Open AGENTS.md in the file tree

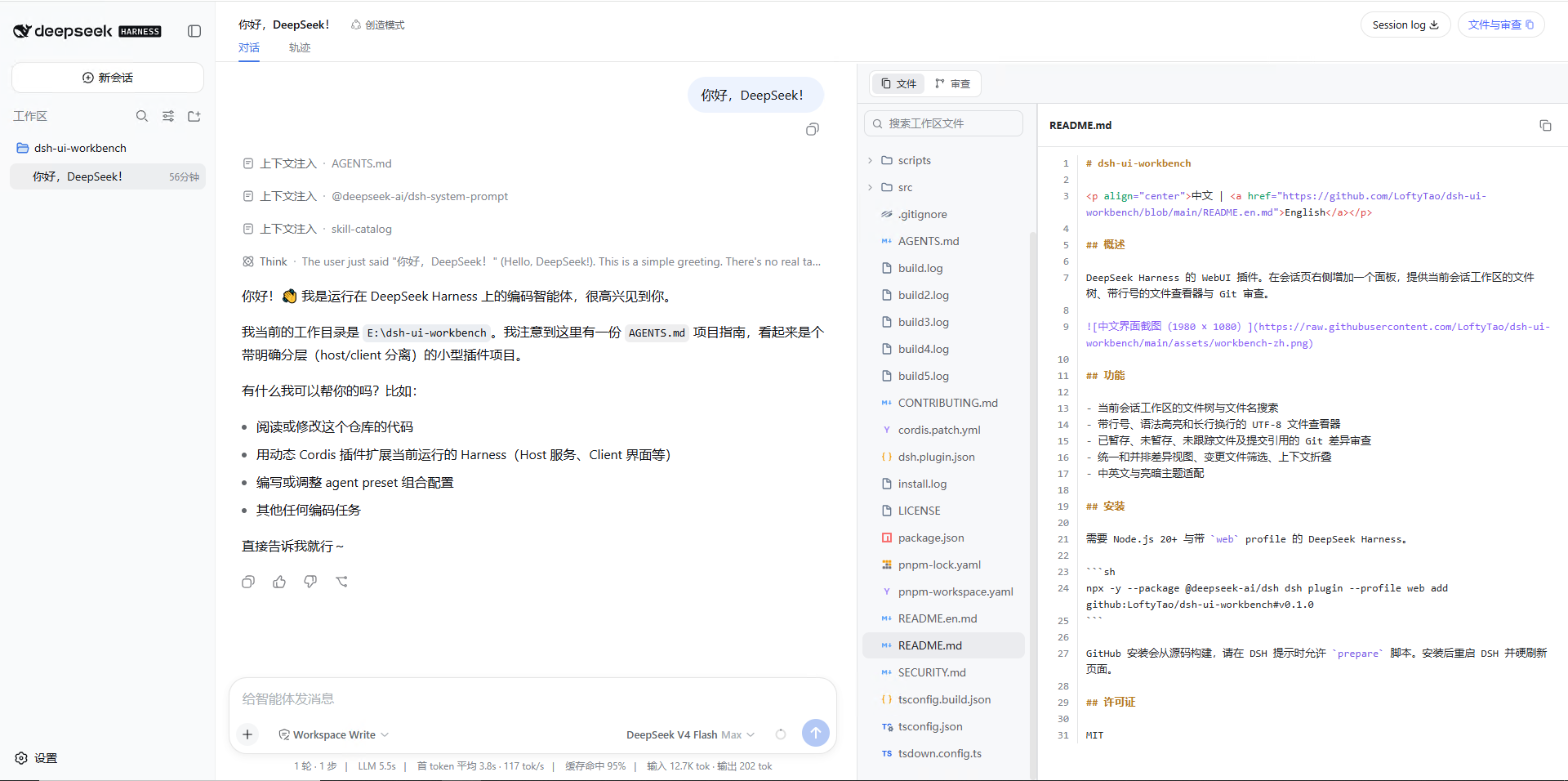(x=943, y=241)
